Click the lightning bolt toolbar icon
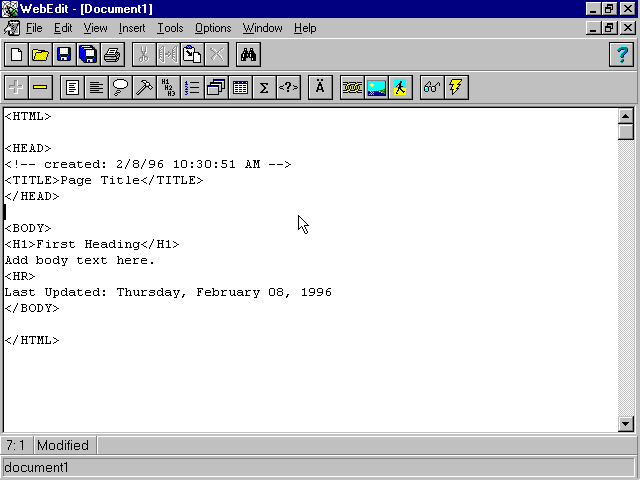Viewport: 640px width, 480px height. click(456, 87)
